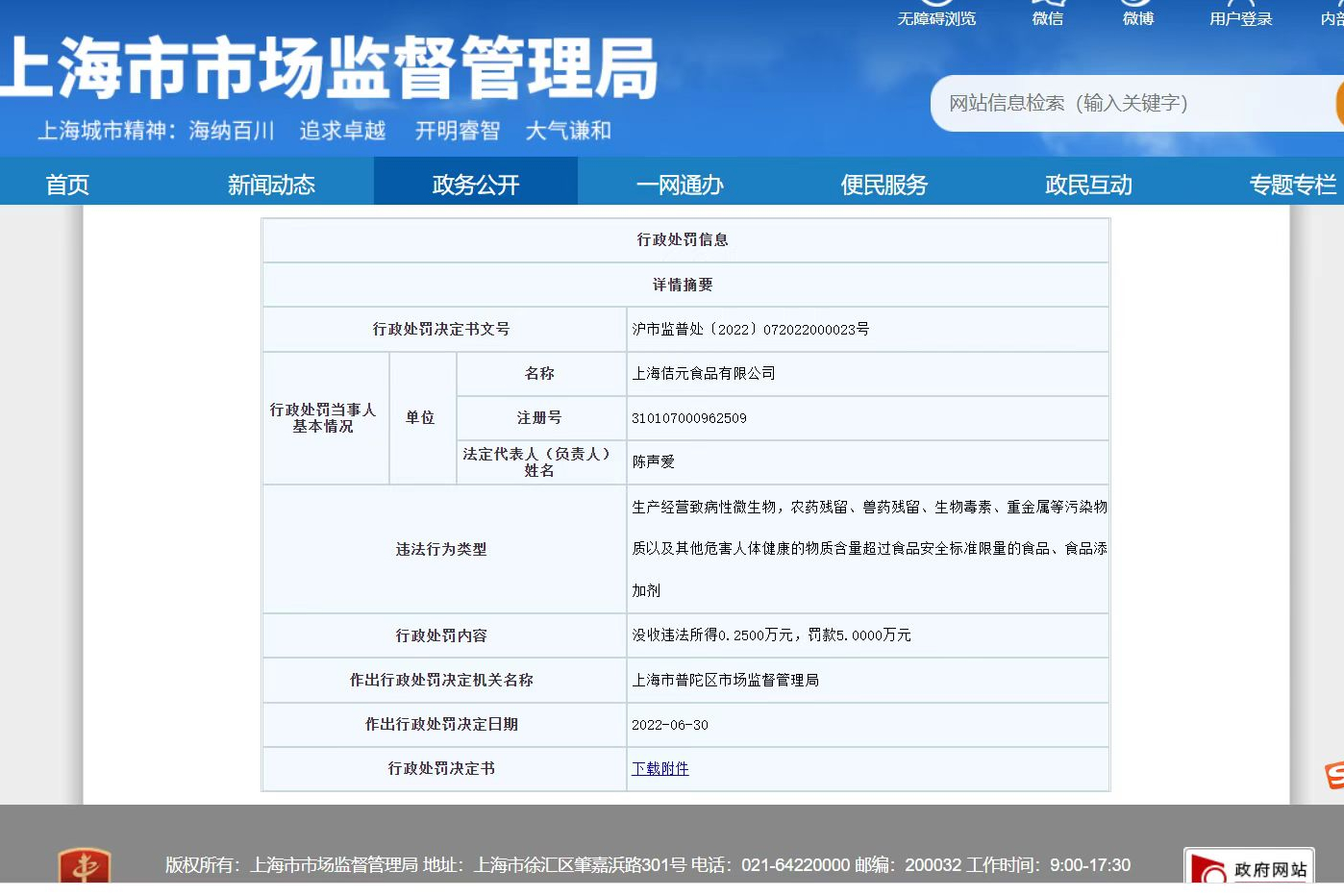The image size is (1344, 896).
Task: Open the 专题专栏 navigation tab
Action: point(1293,184)
